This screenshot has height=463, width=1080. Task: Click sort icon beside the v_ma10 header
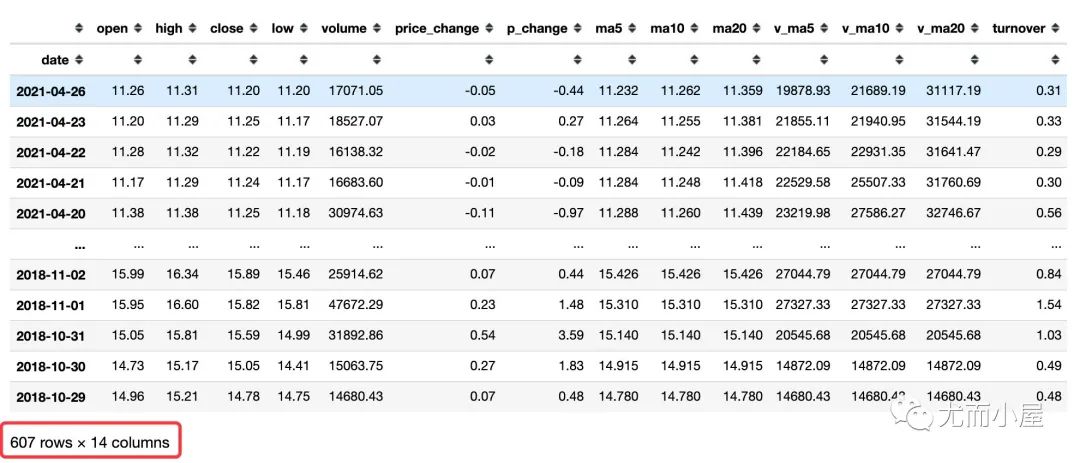(x=900, y=28)
